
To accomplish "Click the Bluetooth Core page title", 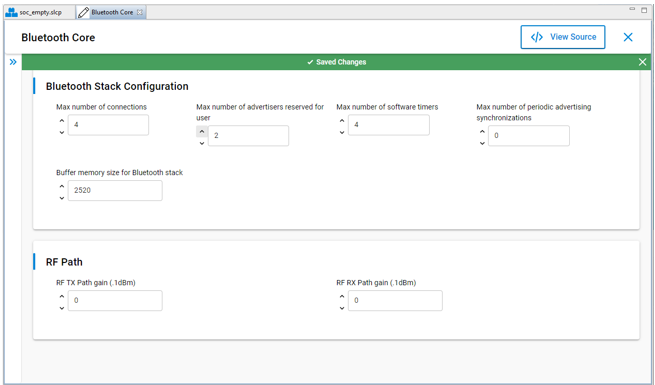I will 58,38.
